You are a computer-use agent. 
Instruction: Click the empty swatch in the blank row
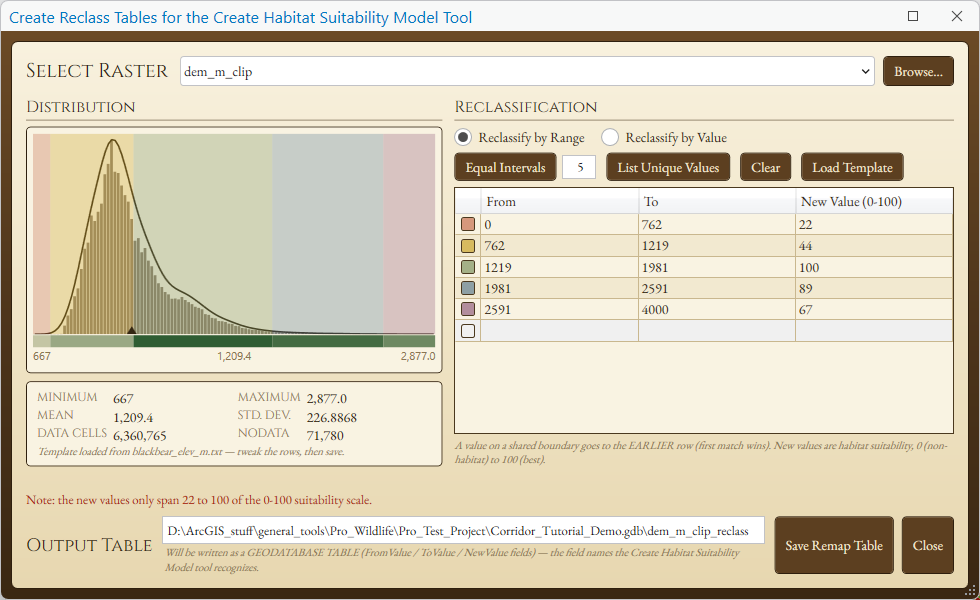point(468,331)
